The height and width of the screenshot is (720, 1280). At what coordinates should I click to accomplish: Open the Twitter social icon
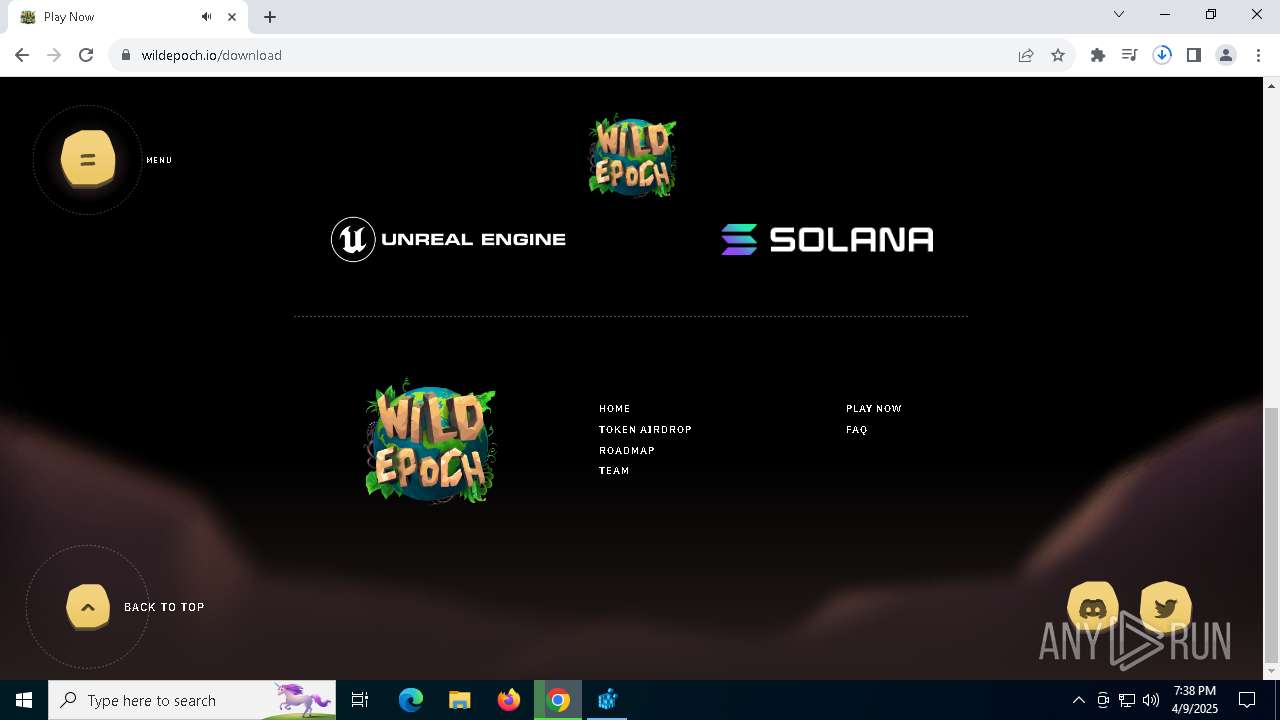point(1165,607)
